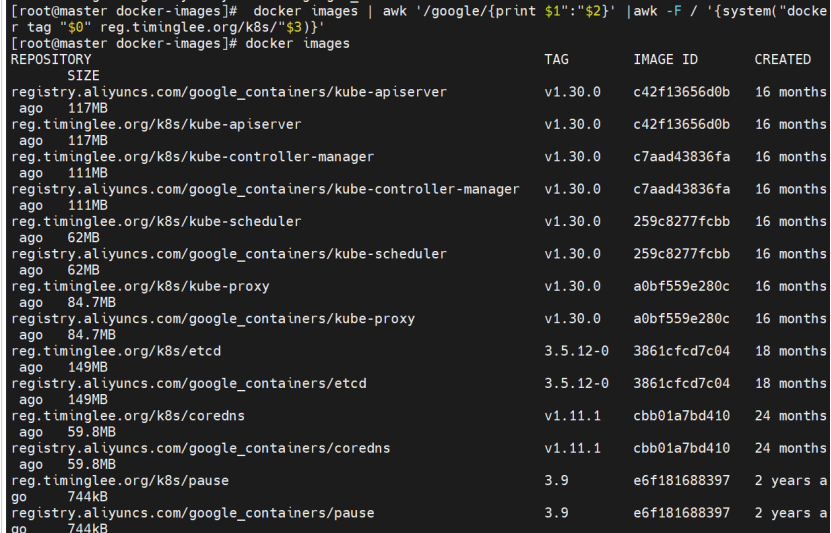This screenshot has width=831, height=533.
Task: Click tag 3.5.12-0 of reg.timinglee.org etcd
Action: point(577,351)
